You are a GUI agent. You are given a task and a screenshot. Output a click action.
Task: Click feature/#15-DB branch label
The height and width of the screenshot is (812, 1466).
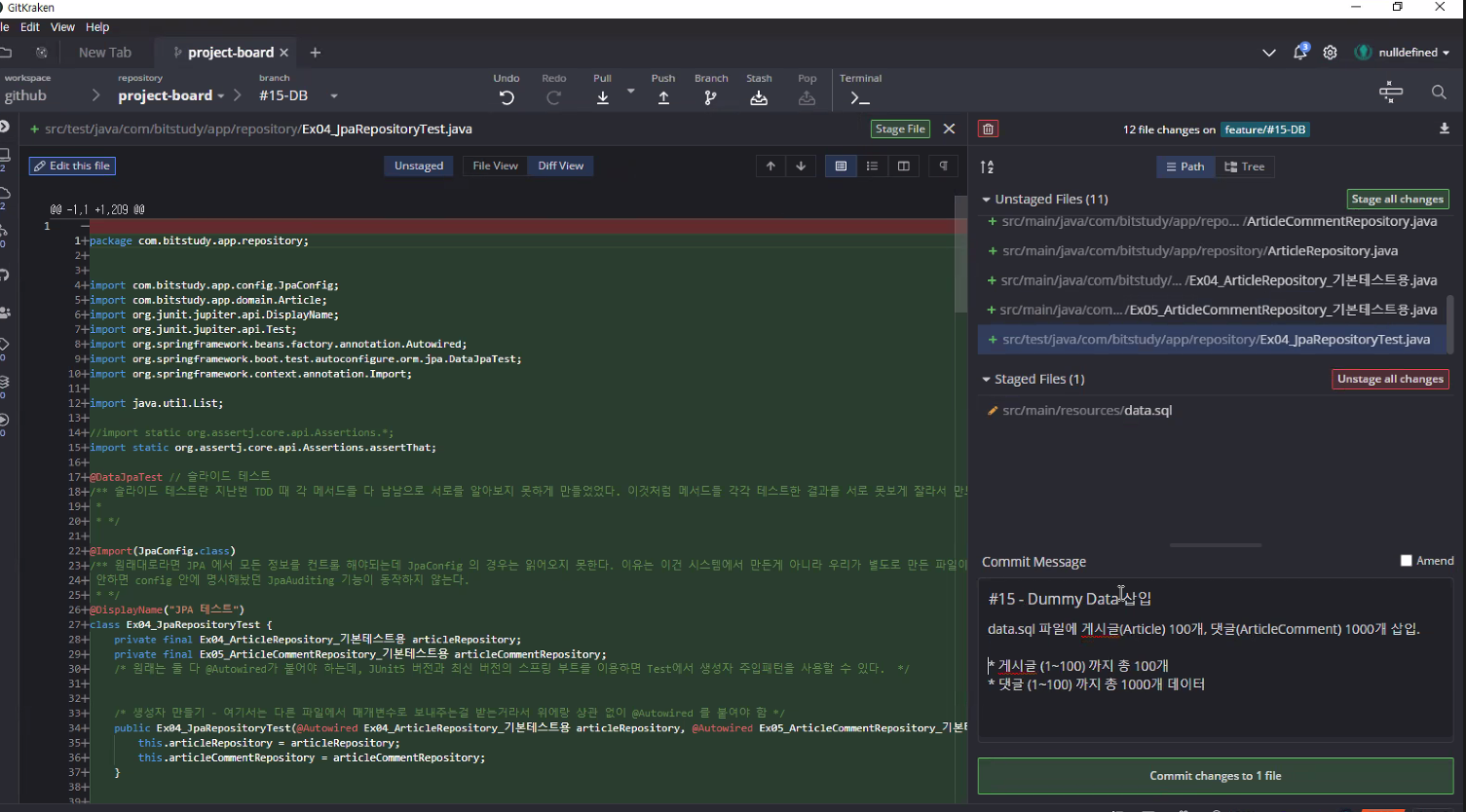pyautogui.click(x=1264, y=129)
